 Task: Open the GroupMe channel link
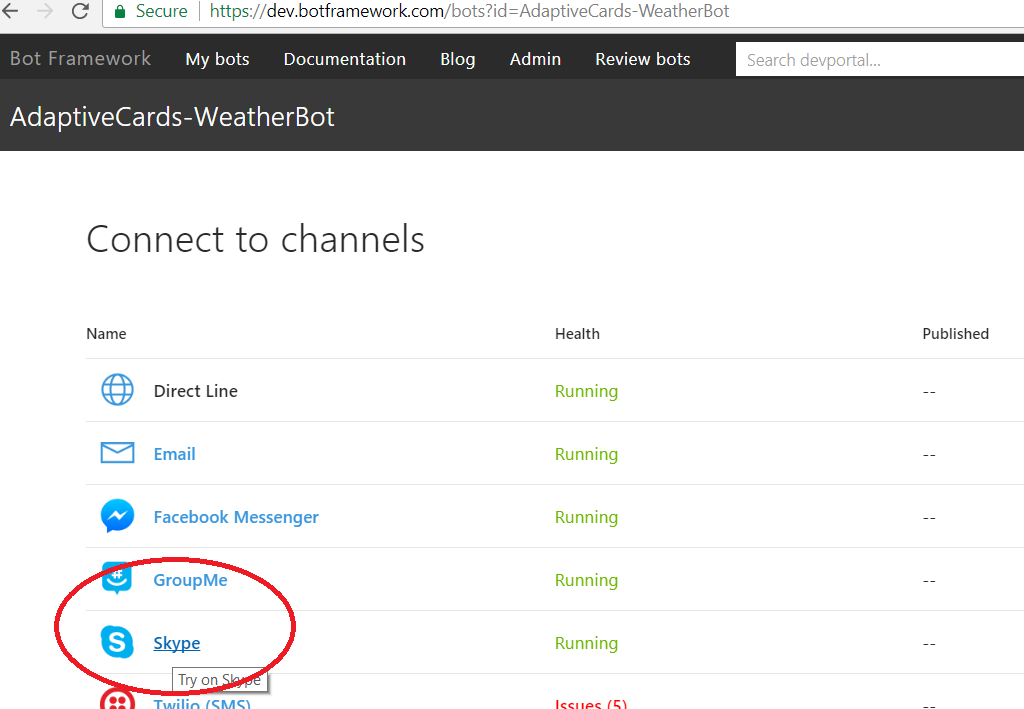pos(190,580)
